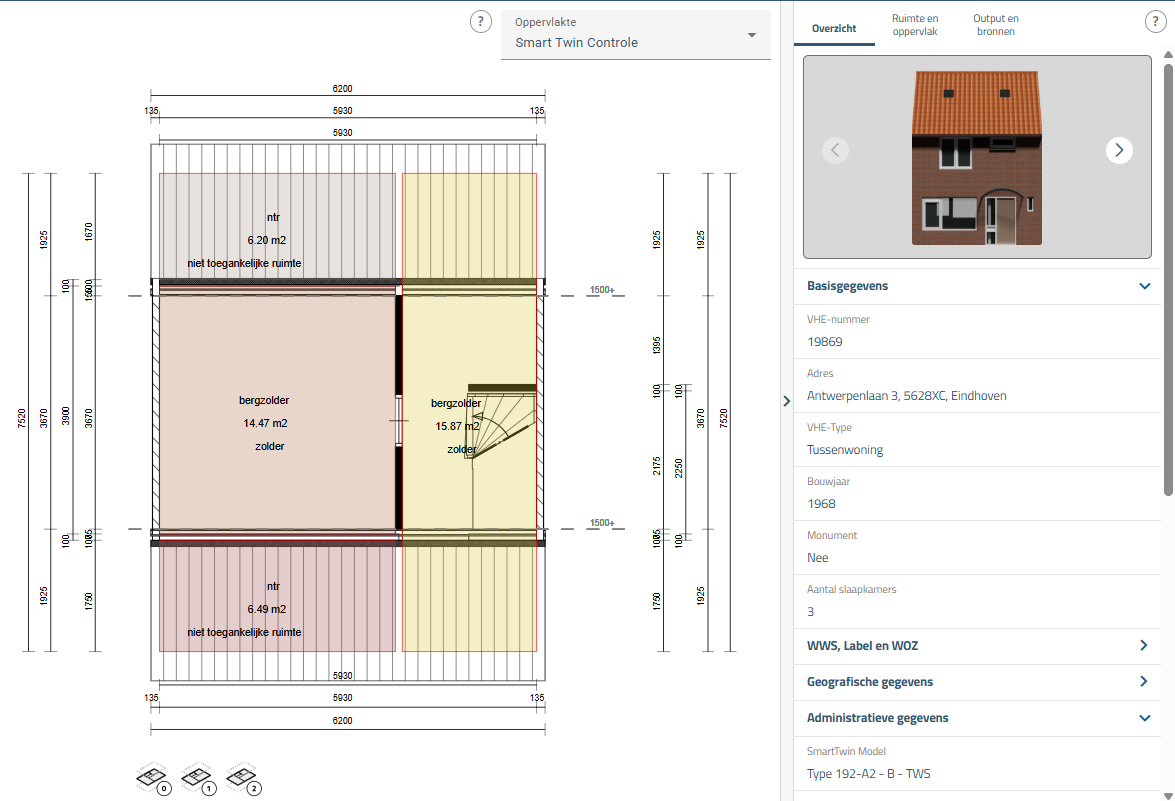Collapse the side panel using arrow handle
This screenshot has width=1175, height=801.
pyautogui.click(x=786, y=401)
